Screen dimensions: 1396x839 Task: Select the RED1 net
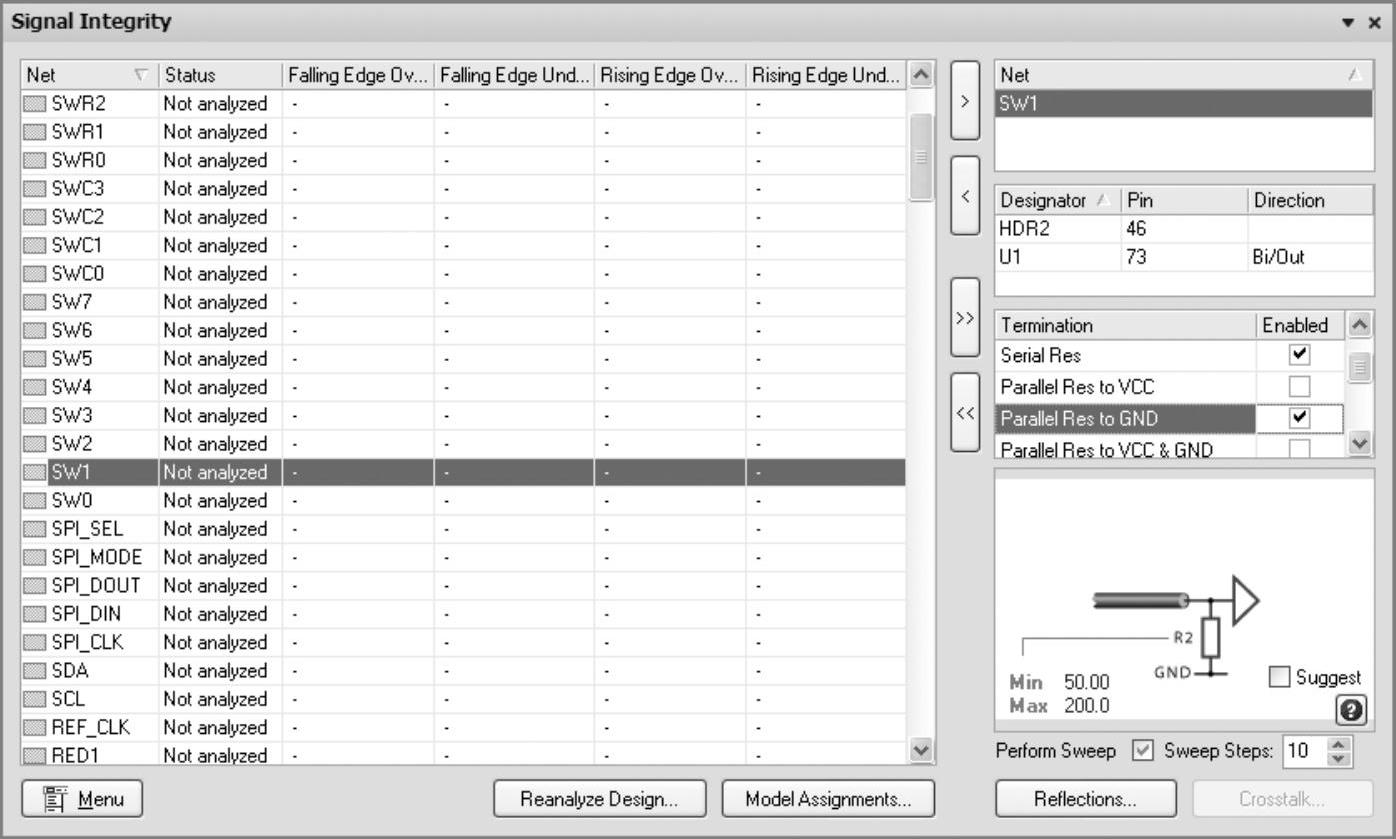pyautogui.click(x=464, y=755)
